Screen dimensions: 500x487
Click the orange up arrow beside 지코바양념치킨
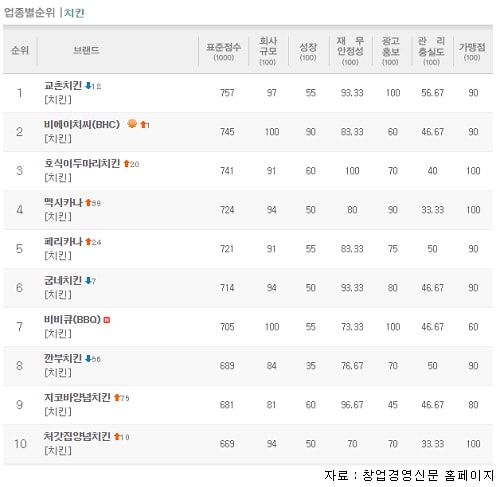117,398
